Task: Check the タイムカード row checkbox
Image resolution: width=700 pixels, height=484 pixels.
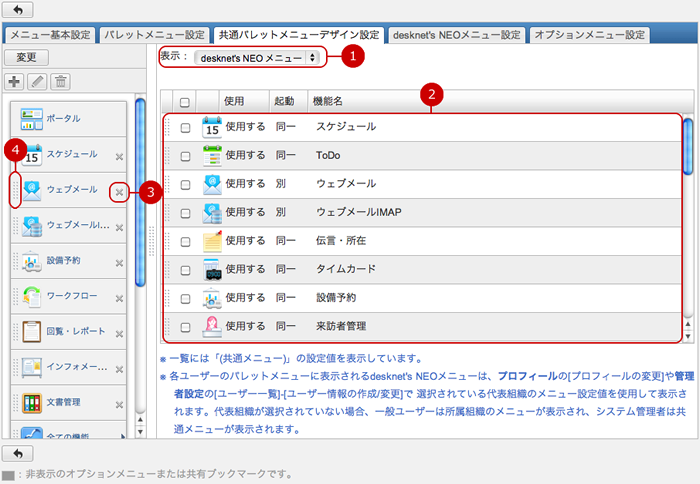Action: pos(185,270)
